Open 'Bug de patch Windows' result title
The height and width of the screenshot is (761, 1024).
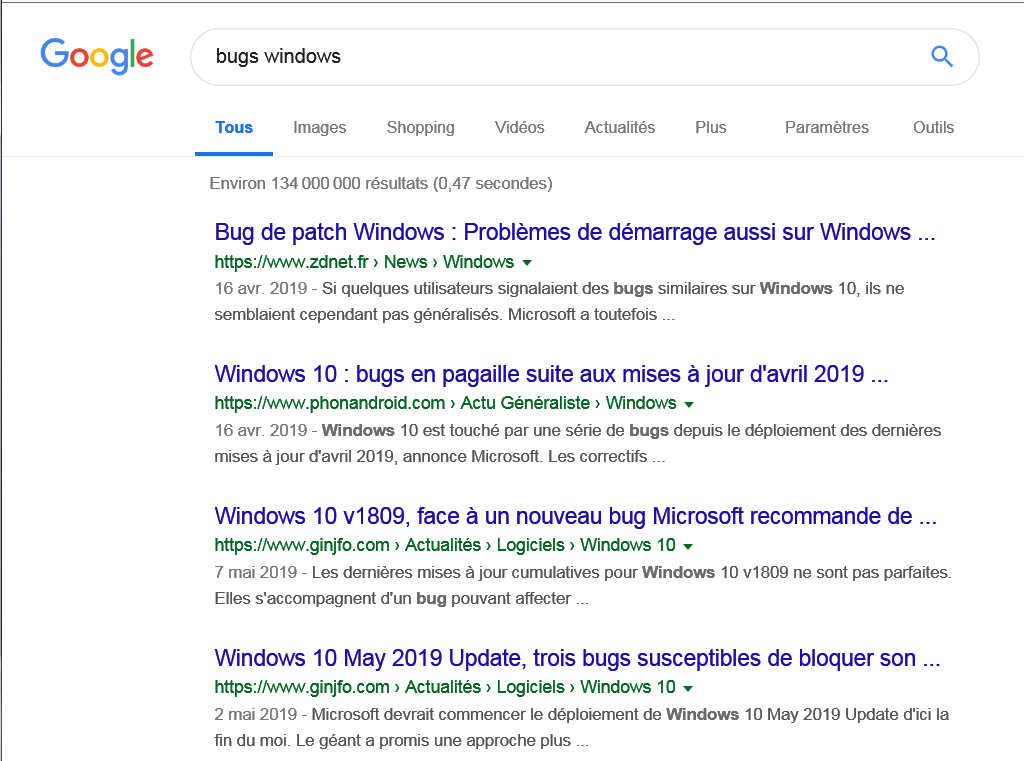click(x=575, y=232)
